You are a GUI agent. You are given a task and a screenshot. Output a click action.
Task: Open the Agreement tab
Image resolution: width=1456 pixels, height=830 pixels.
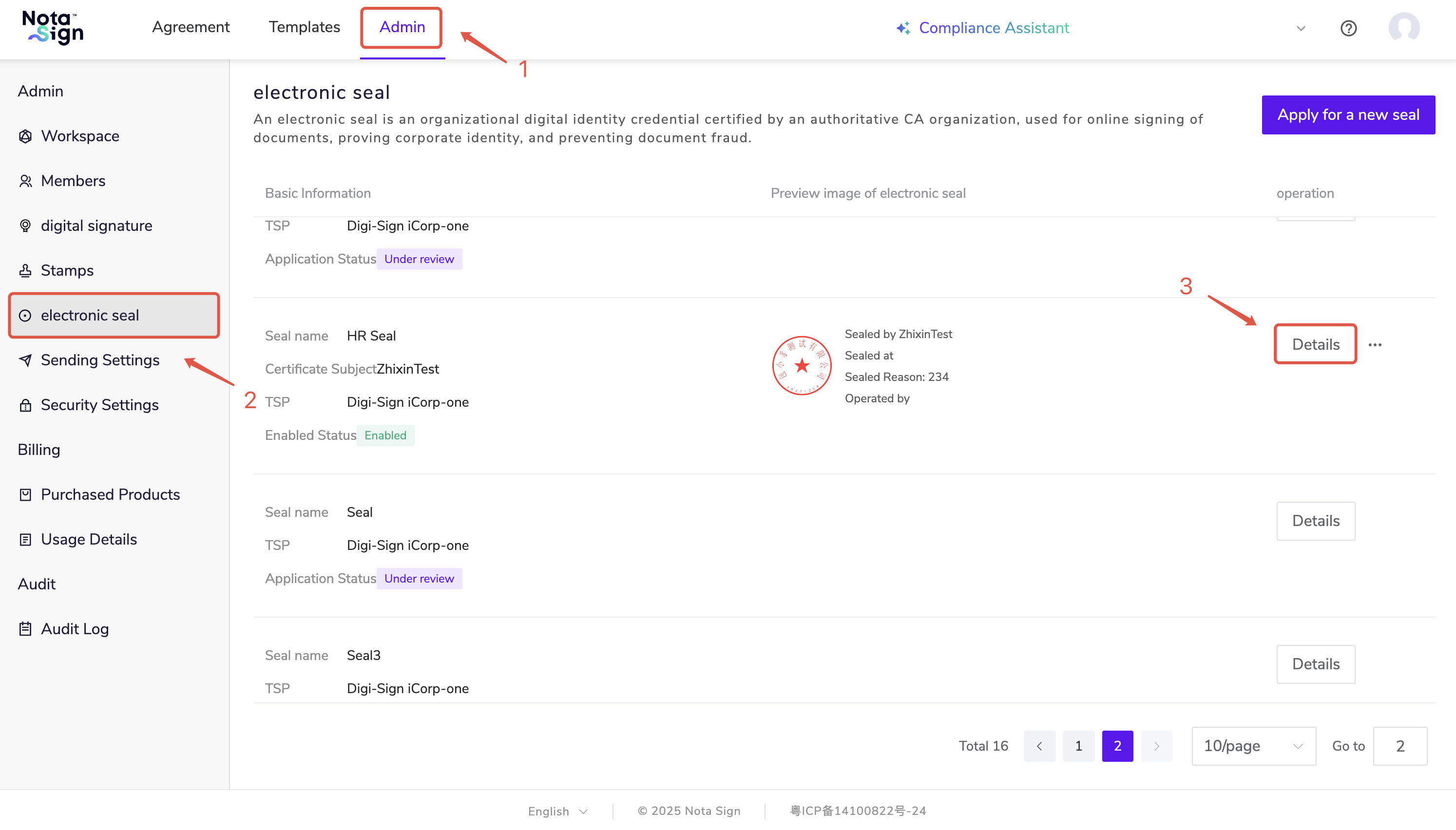191,27
